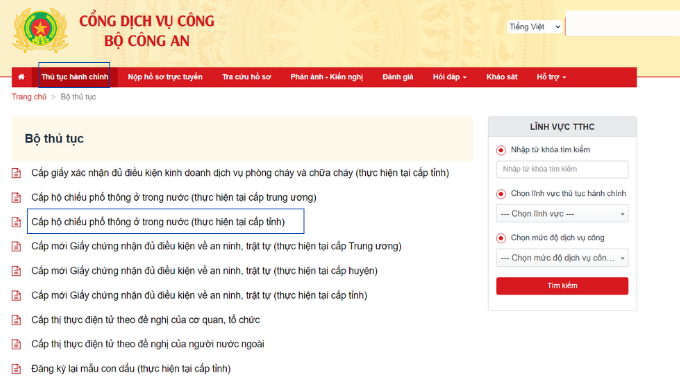Open Đăng ký lại mẫu con dấu link
Viewport: 680px width, 382px height.
[131, 369]
